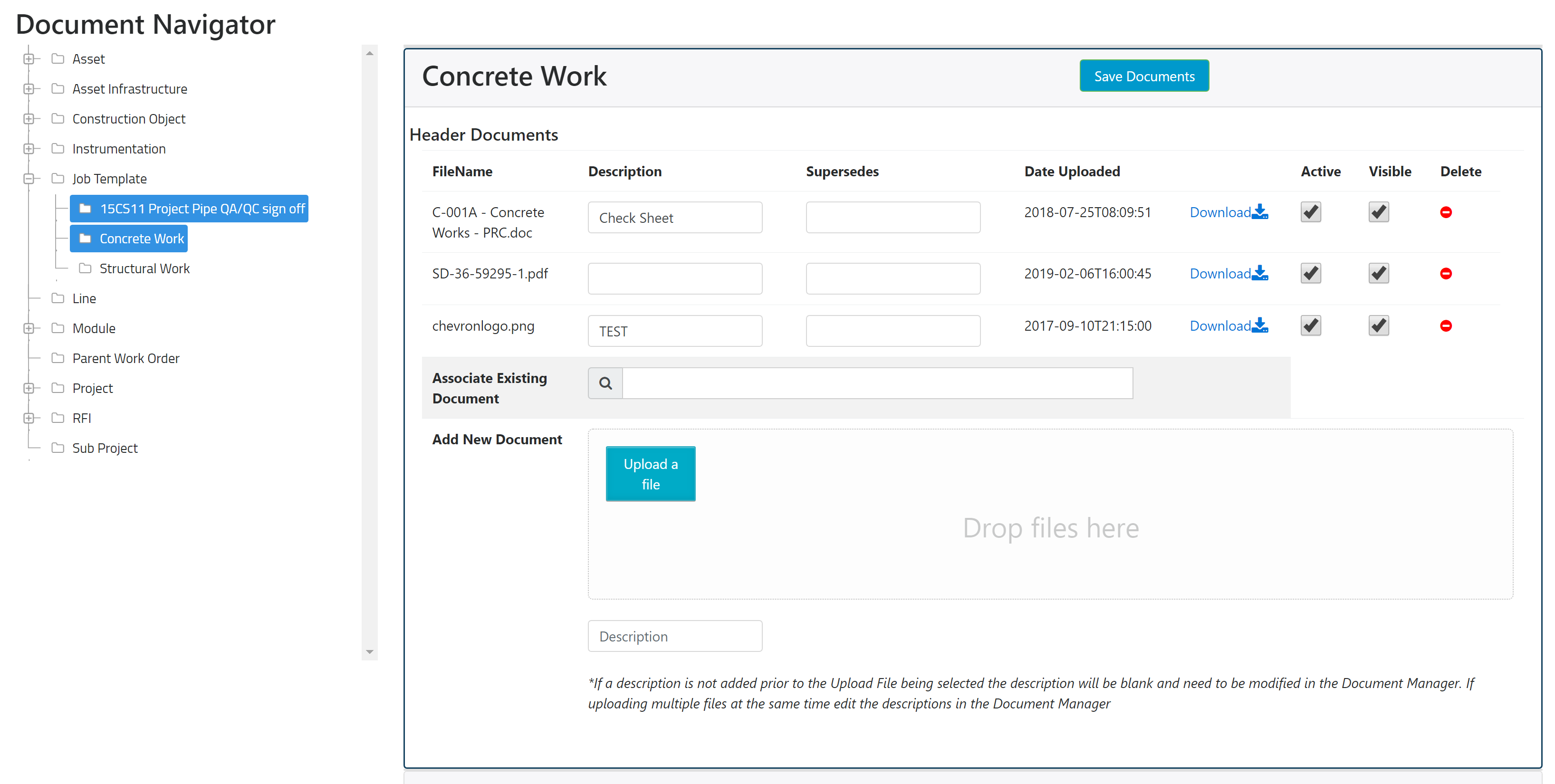Click the navigator scrollbar down arrow
Viewport: 1555px width, 784px height.
tap(370, 652)
